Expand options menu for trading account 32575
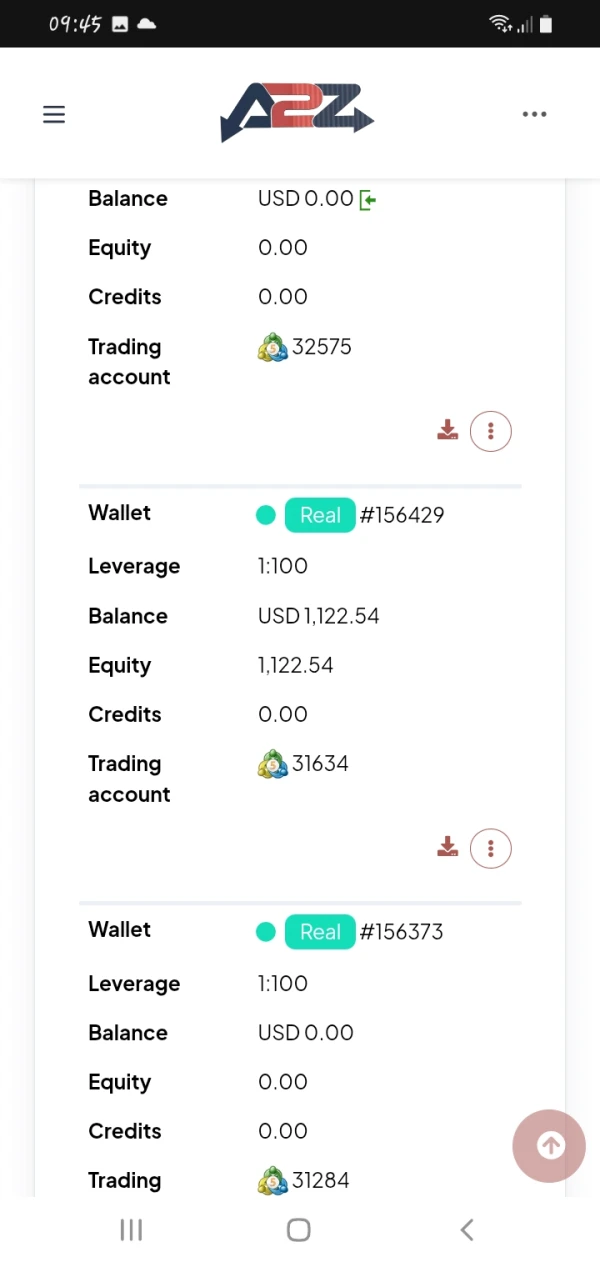 490,431
